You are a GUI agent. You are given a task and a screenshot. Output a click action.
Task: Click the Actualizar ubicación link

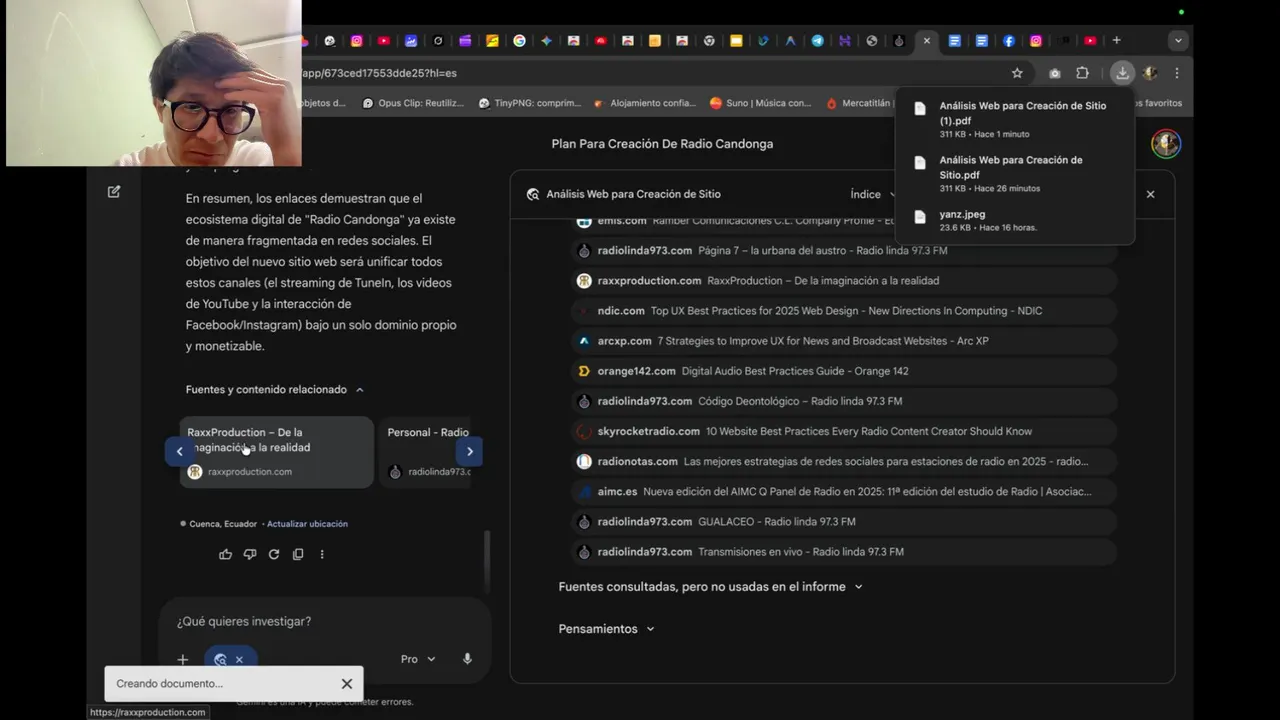(307, 524)
